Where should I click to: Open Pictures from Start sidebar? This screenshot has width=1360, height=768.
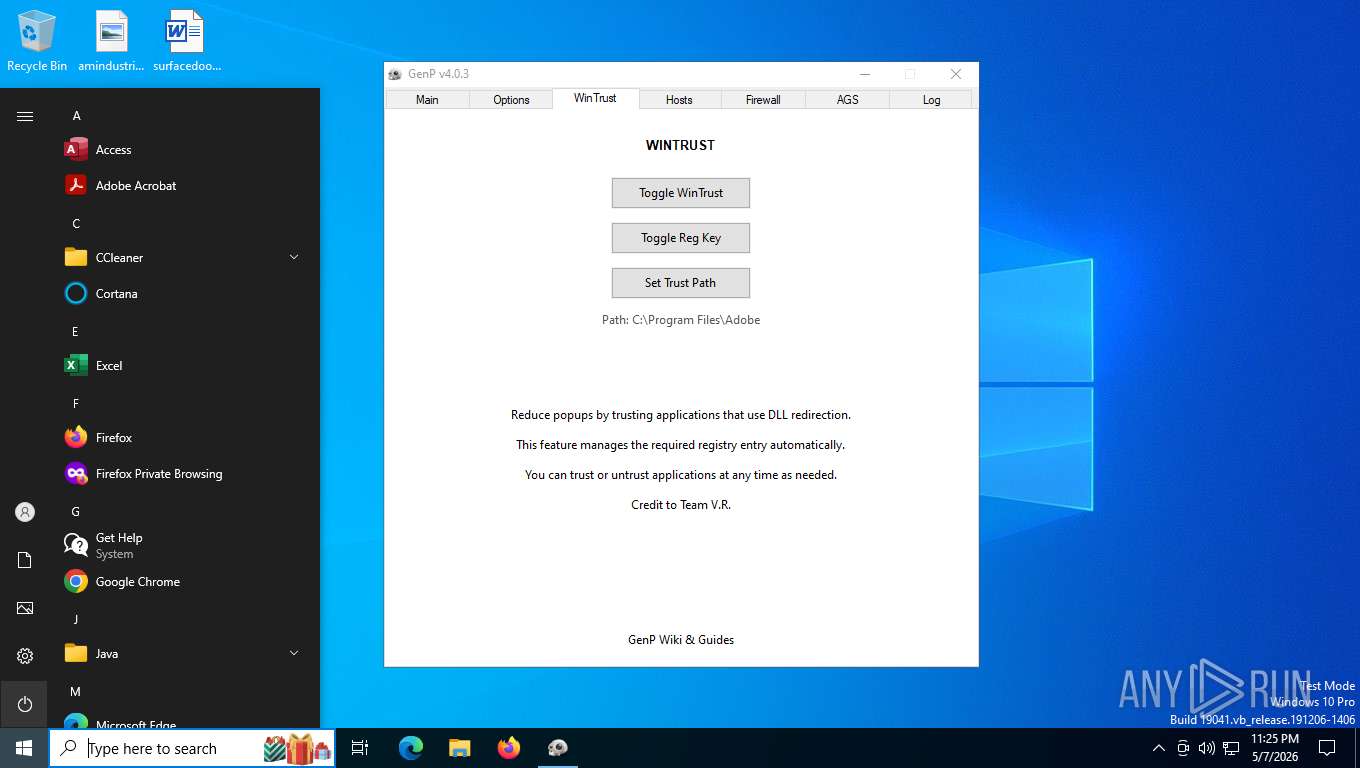tap(25, 608)
